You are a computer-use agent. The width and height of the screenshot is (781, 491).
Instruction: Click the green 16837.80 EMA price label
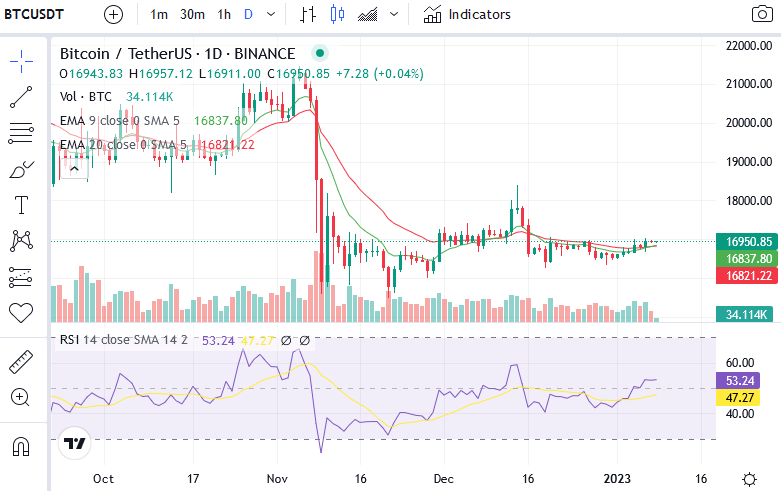coord(746,258)
